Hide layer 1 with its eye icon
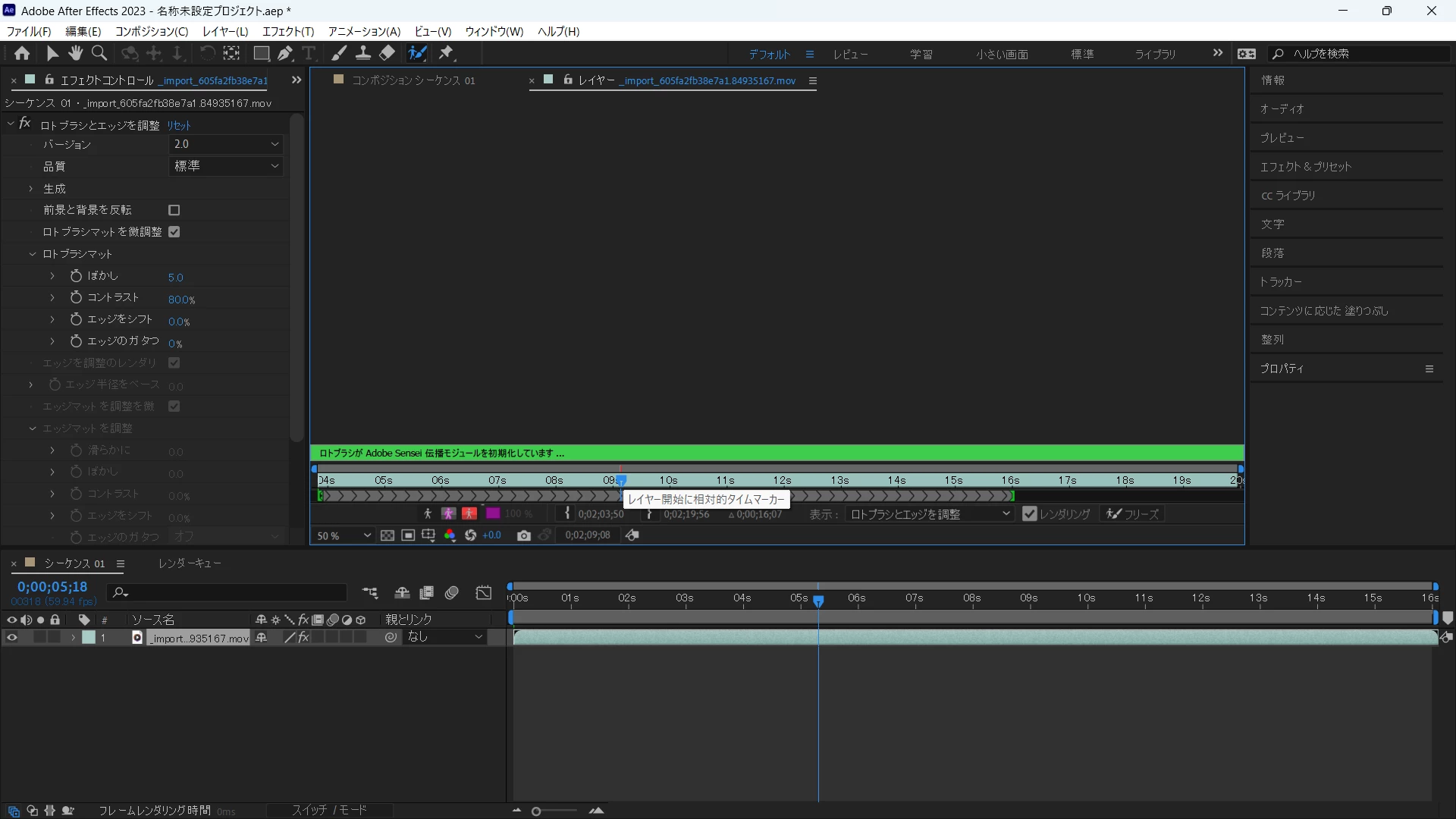 (x=11, y=638)
